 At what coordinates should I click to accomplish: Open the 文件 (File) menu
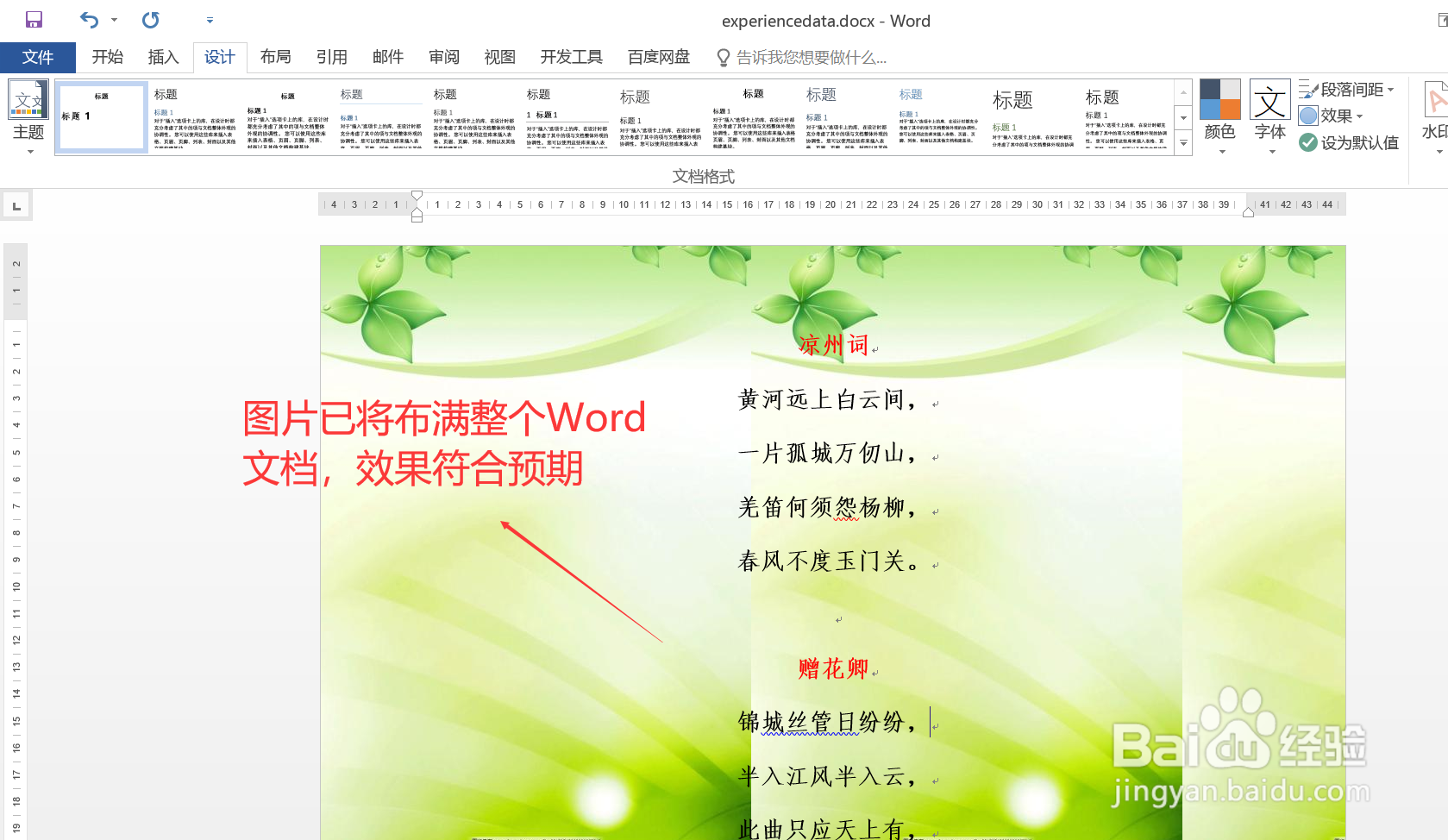coord(38,57)
